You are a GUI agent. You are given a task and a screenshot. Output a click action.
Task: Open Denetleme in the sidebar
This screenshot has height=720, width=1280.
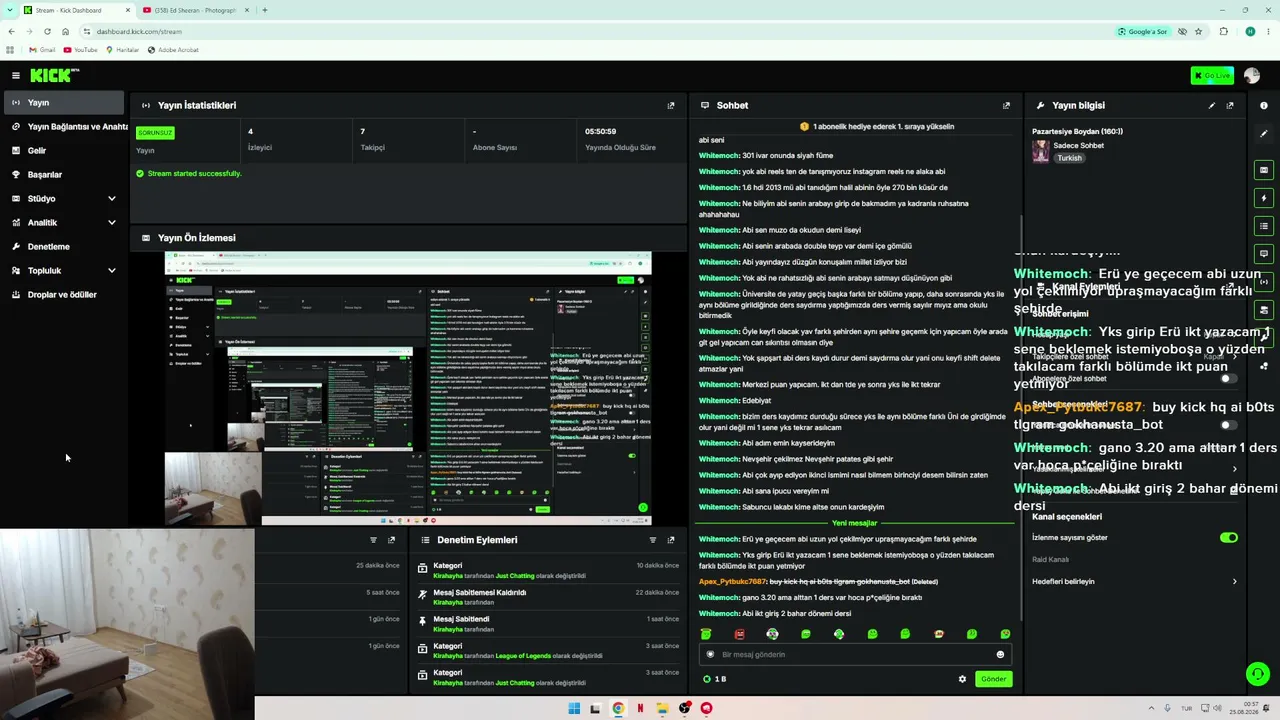point(64,247)
